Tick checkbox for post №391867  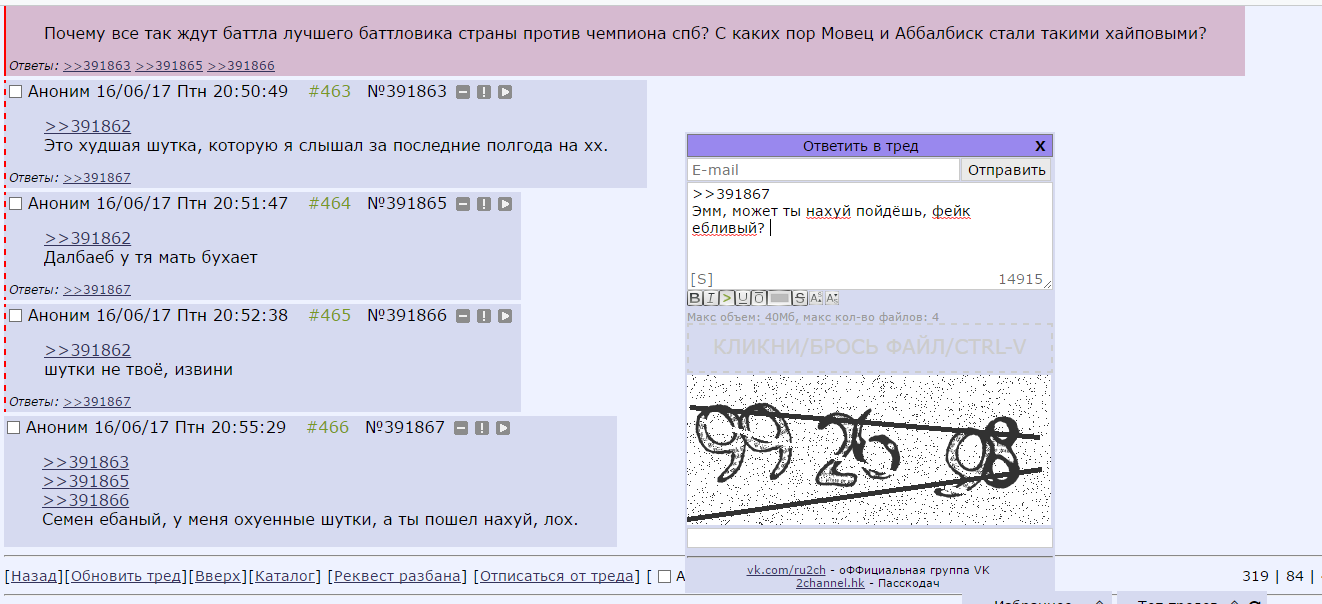click(x=13, y=428)
